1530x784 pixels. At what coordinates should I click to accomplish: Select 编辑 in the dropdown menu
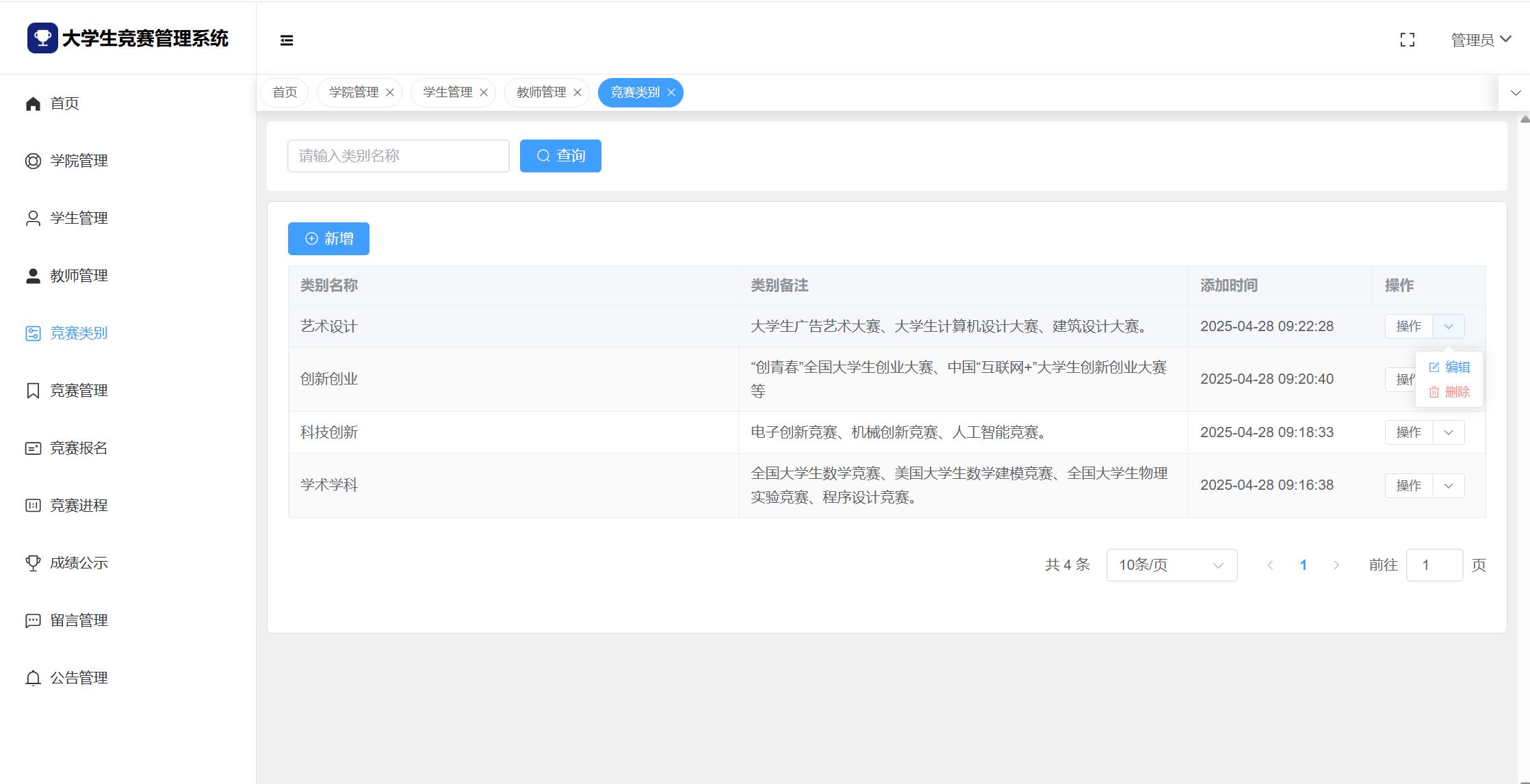pos(1449,367)
